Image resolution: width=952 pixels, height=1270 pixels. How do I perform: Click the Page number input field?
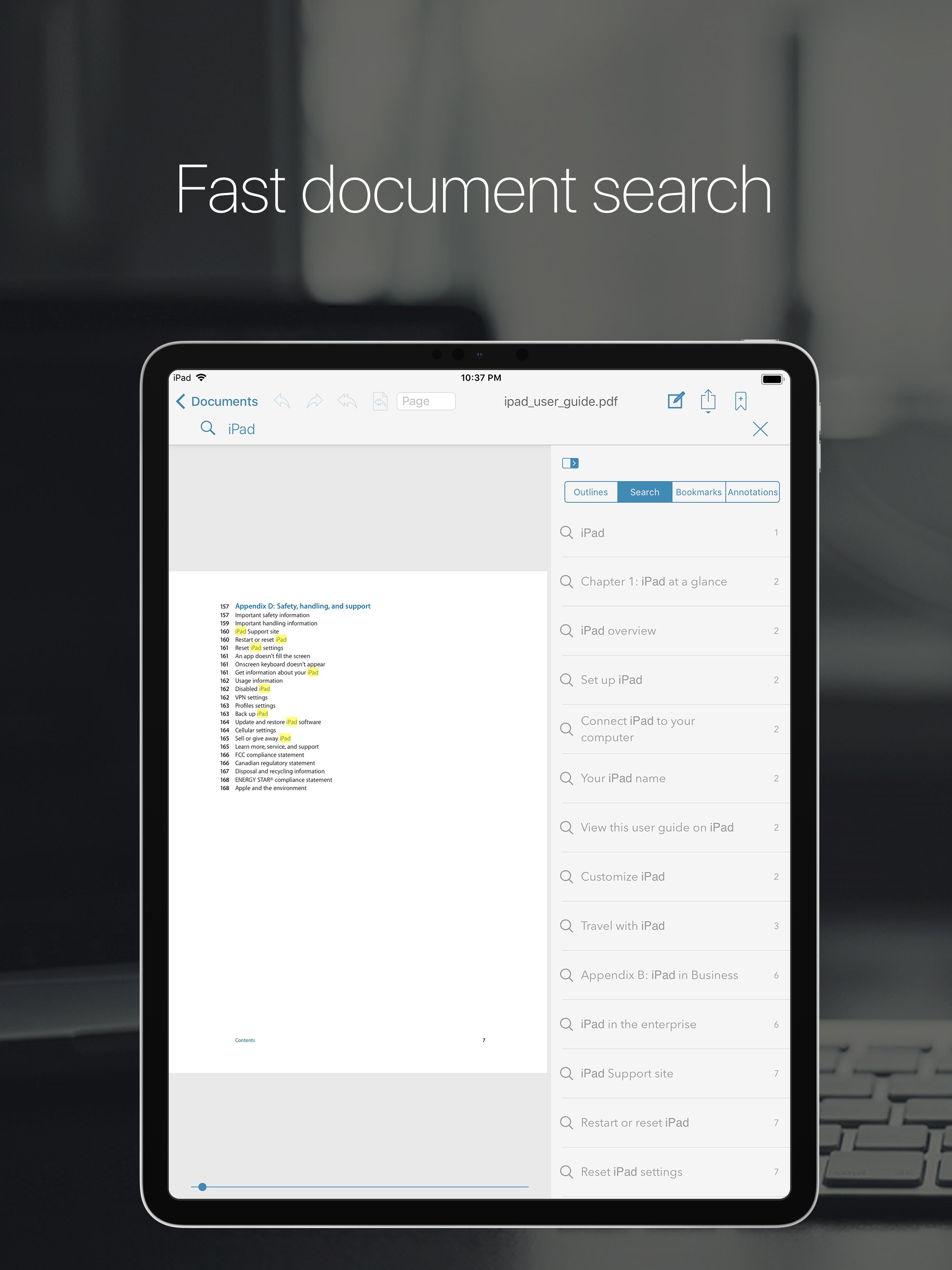(425, 401)
